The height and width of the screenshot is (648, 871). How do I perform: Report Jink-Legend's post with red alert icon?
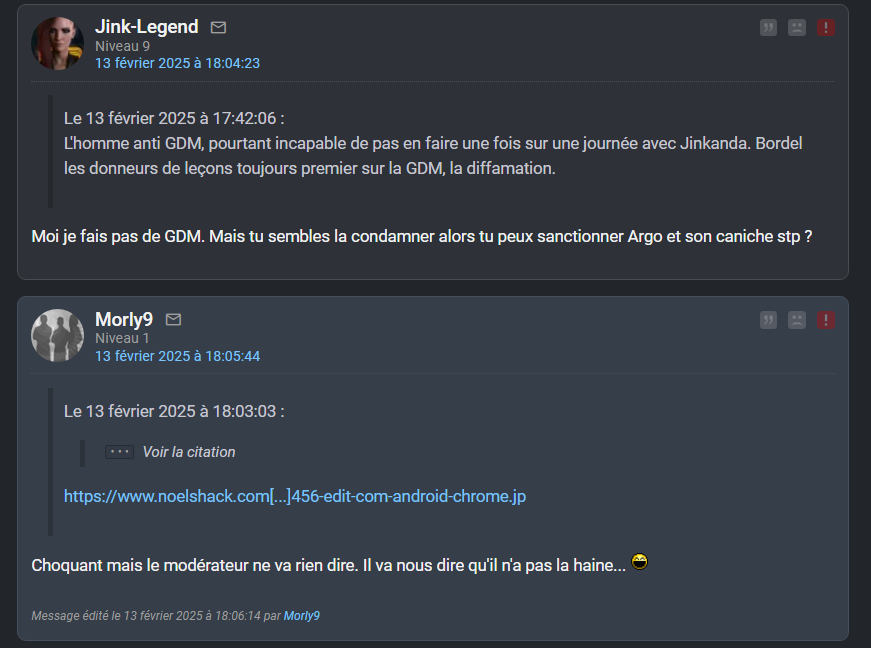tap(826, 27)
